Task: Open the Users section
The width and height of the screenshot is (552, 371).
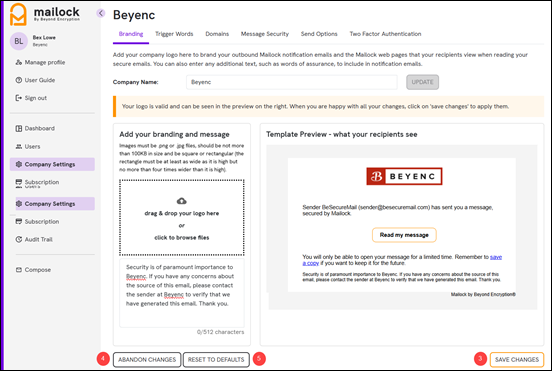Action: [x=28, y=146]
